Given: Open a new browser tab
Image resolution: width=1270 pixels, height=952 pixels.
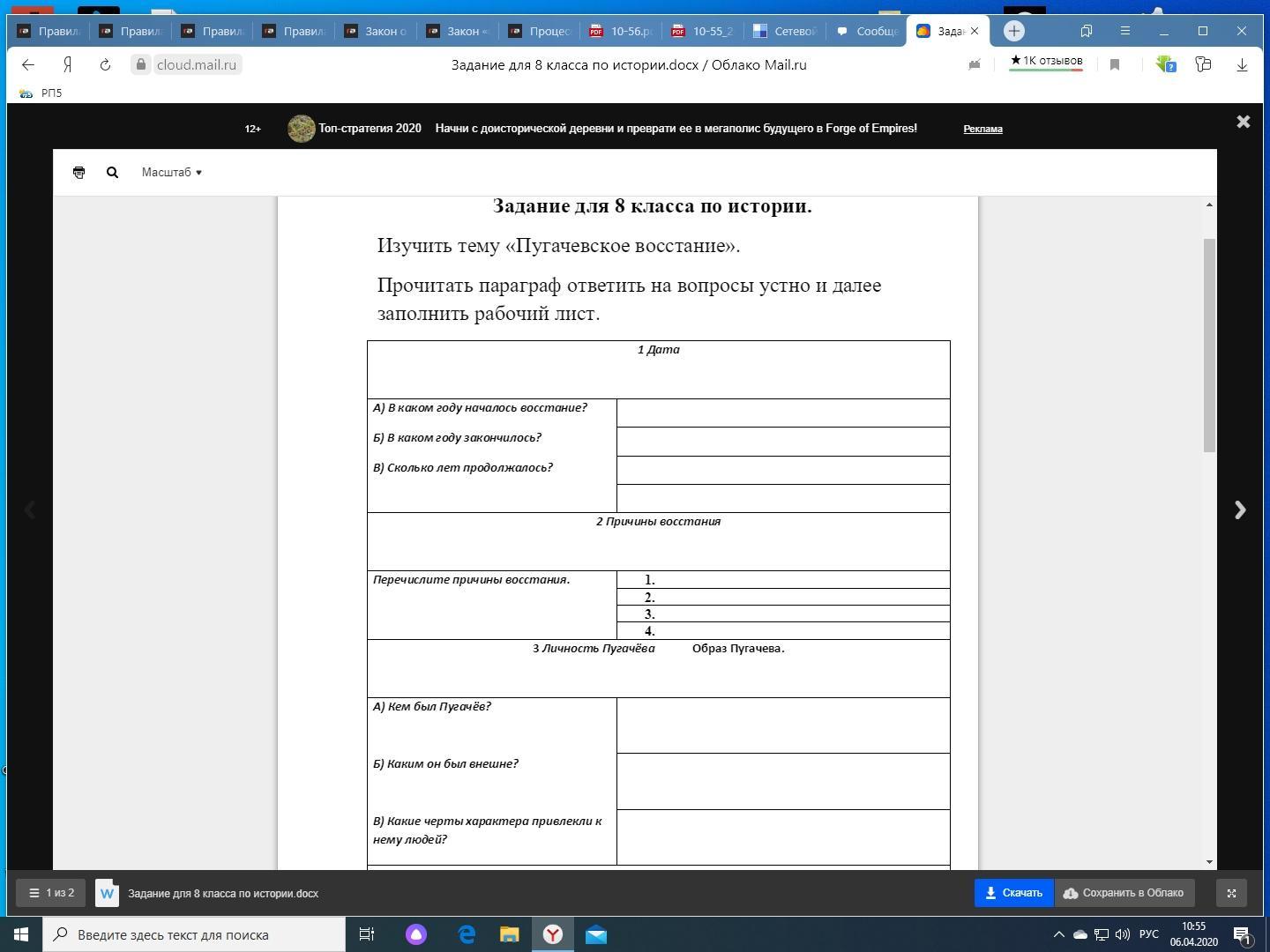Looking at the screenshot, I should 1014,31.
